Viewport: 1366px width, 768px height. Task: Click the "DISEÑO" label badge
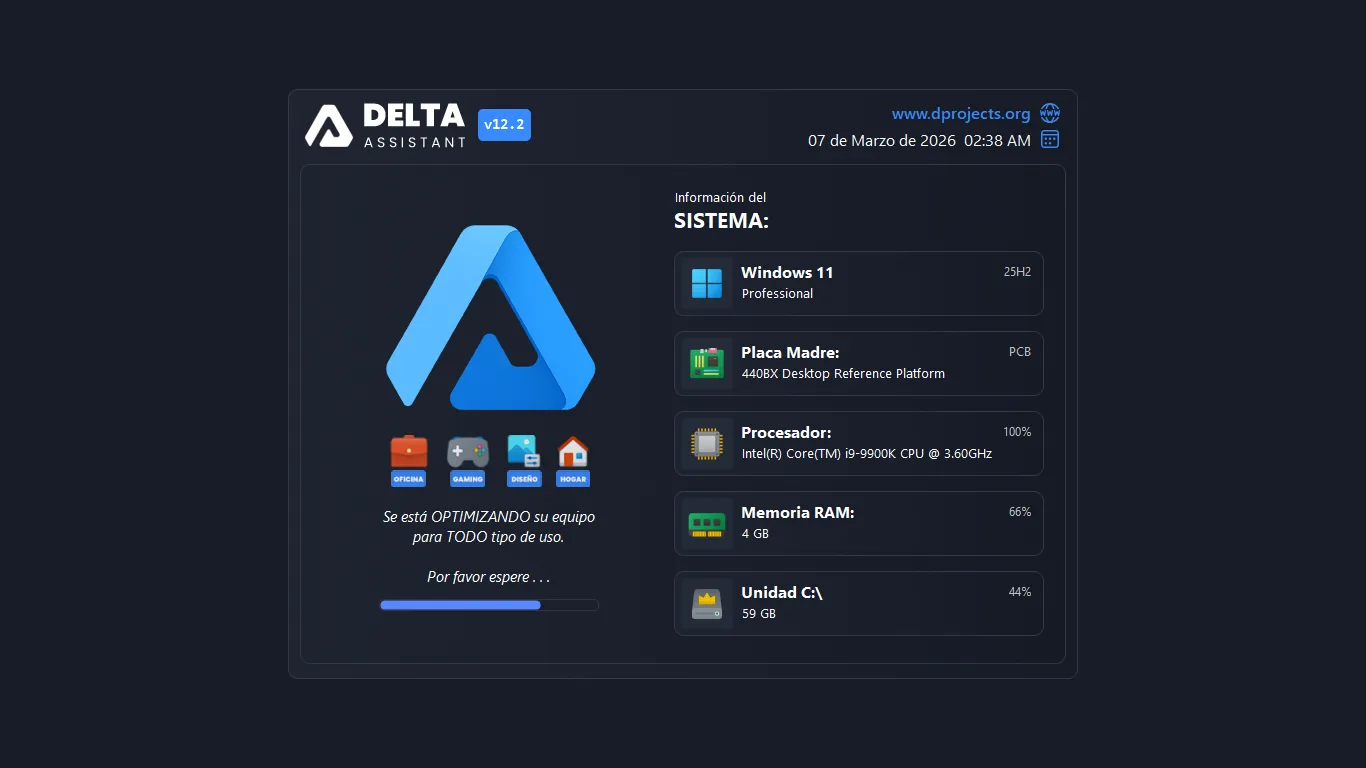pyautogui.click(x=524, y=479)
